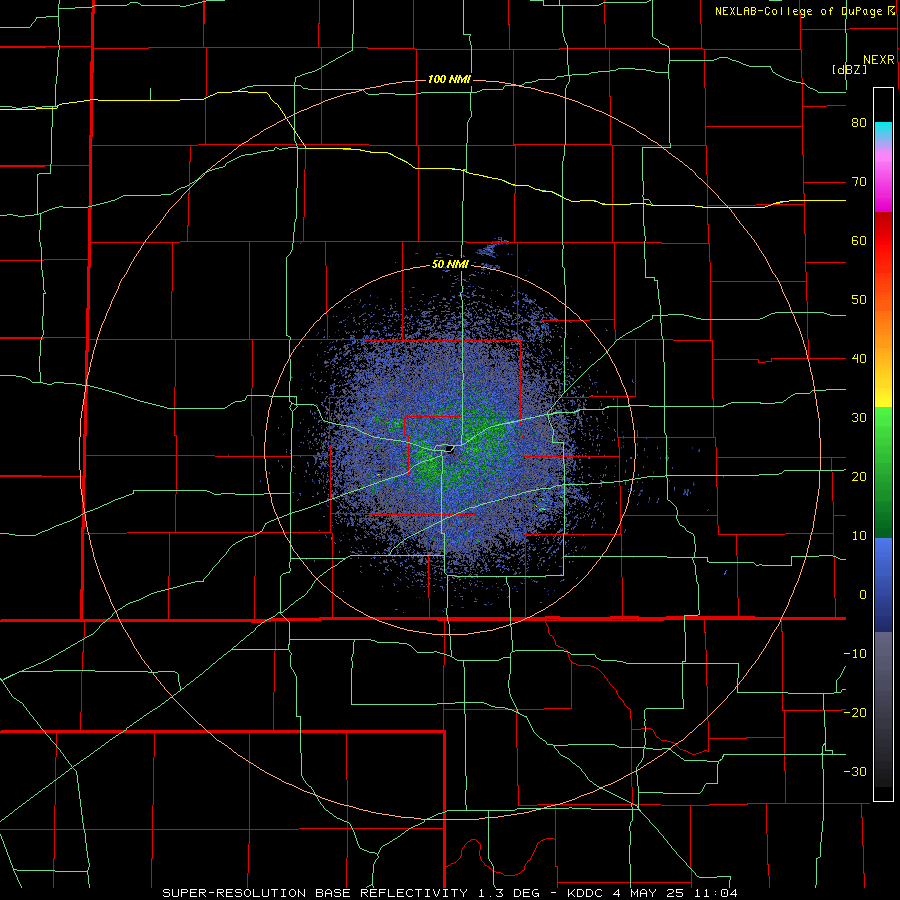Select the 10 value on the dBZ scale

(x=859, y=536)
